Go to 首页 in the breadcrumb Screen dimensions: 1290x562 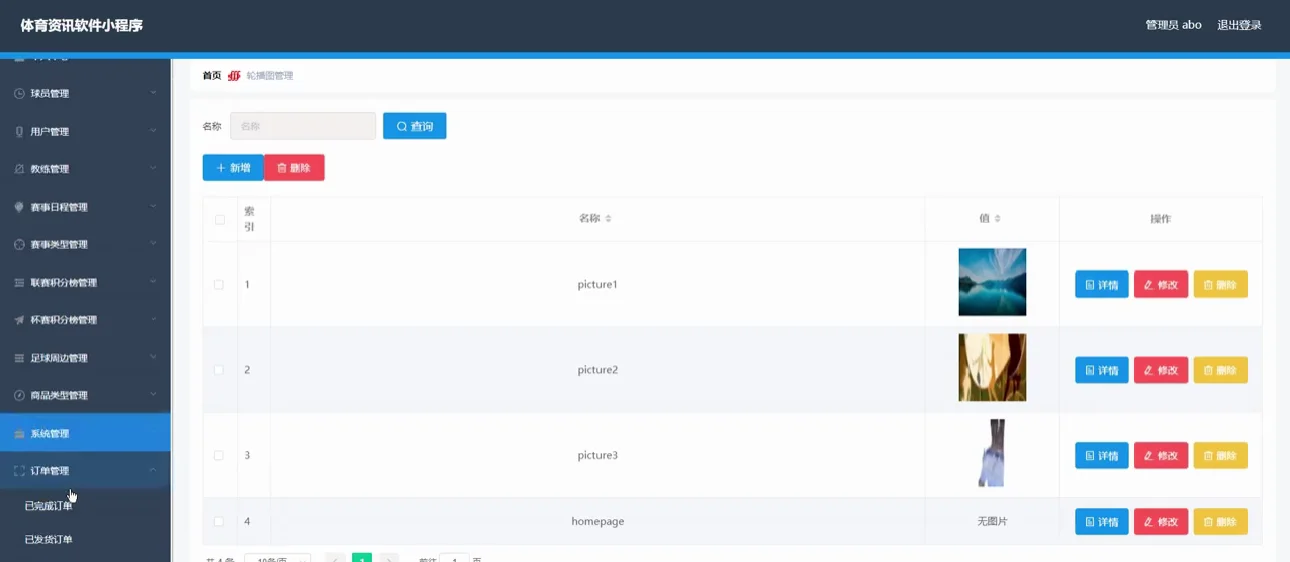(212, 76)
